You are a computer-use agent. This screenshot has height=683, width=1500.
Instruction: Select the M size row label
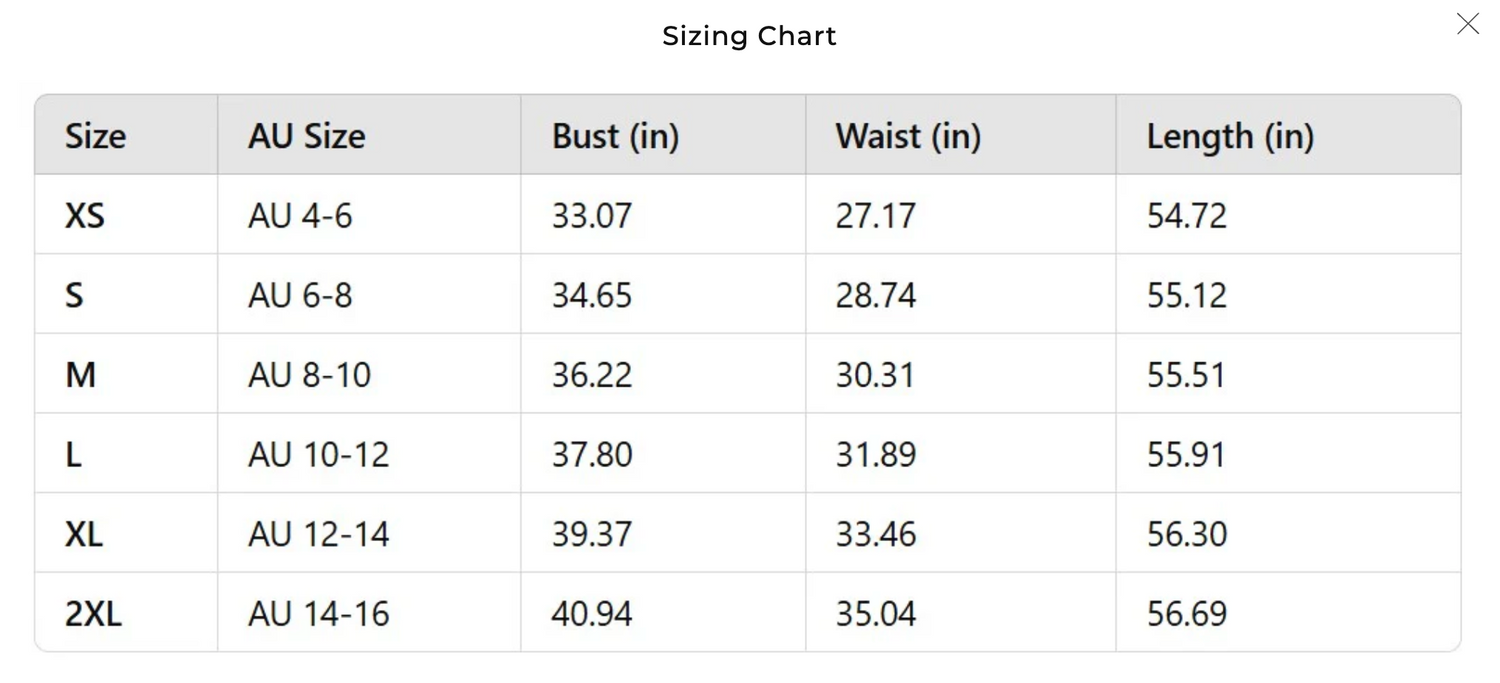(x=80, y=375)
